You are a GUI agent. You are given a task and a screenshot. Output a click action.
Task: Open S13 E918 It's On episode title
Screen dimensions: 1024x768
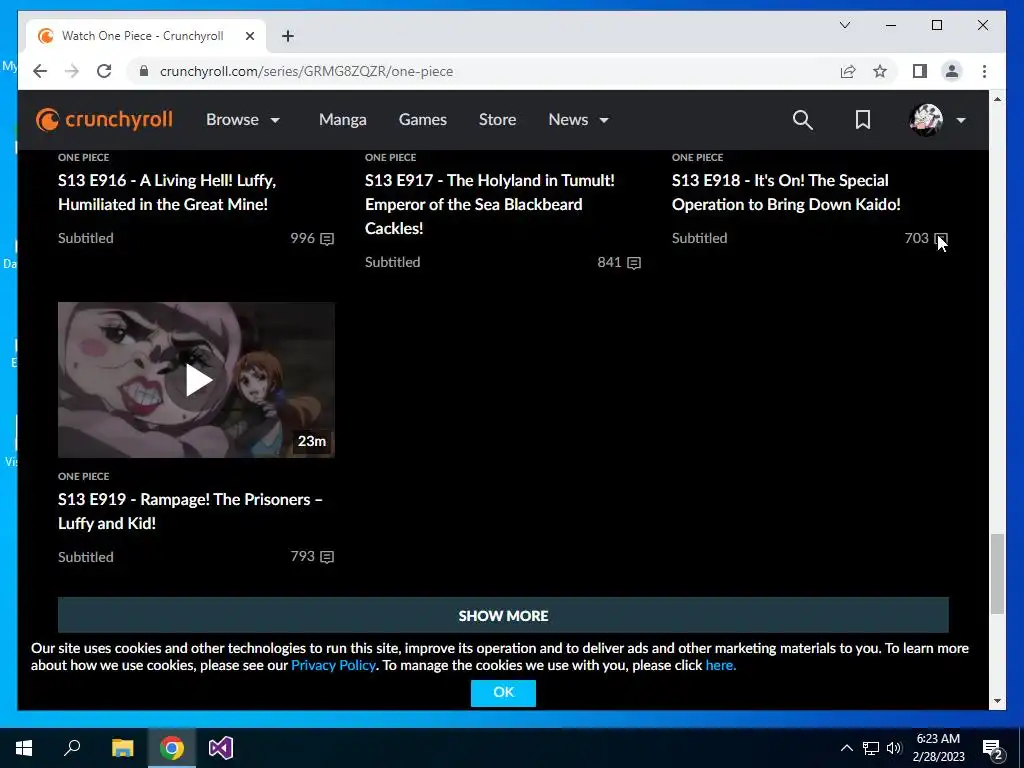[786, 192]
